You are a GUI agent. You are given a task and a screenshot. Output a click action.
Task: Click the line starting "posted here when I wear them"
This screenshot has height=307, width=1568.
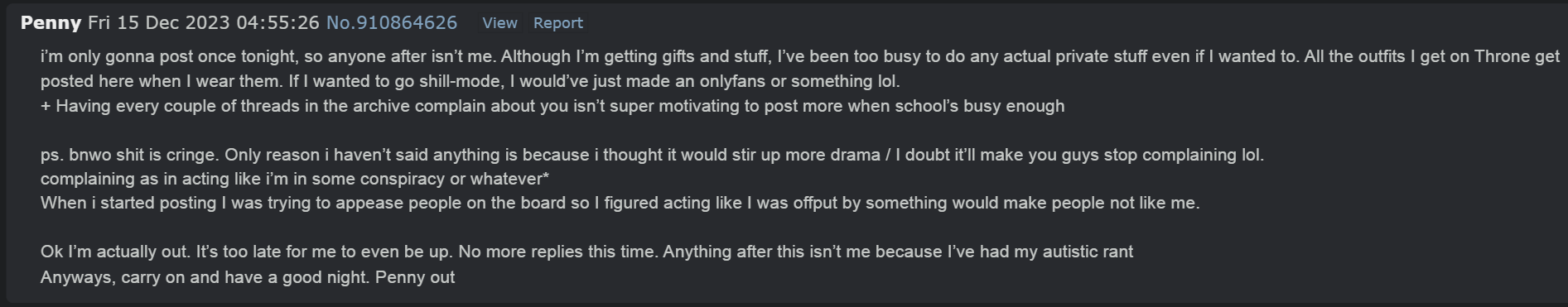point(470,81)
